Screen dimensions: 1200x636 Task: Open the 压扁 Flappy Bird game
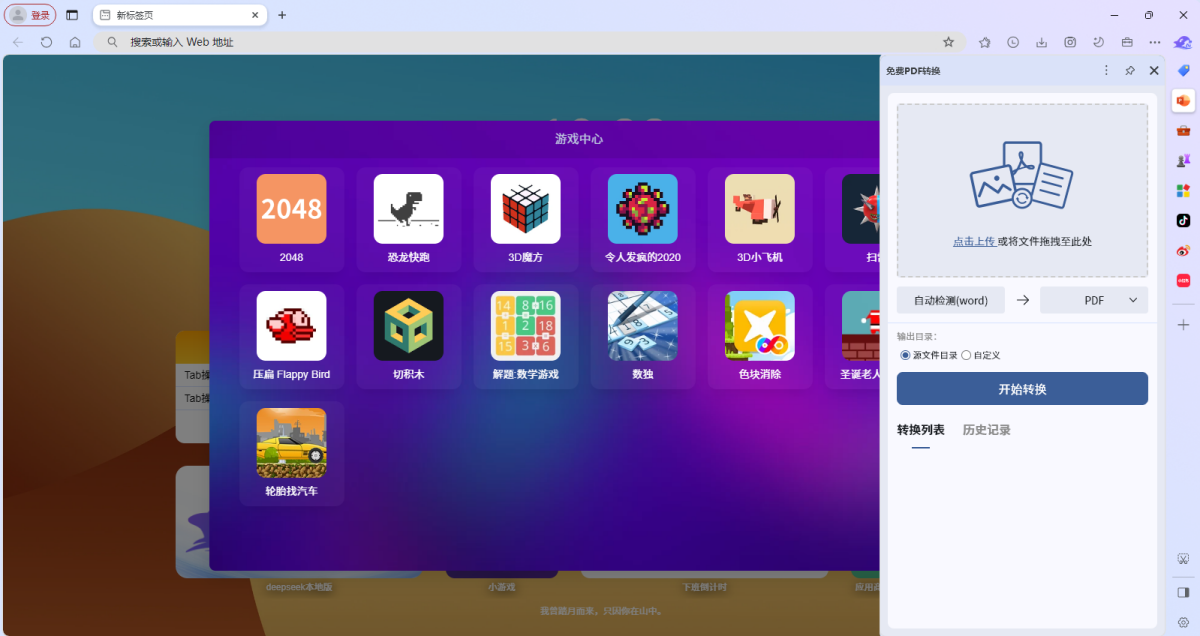coord(291,326)
